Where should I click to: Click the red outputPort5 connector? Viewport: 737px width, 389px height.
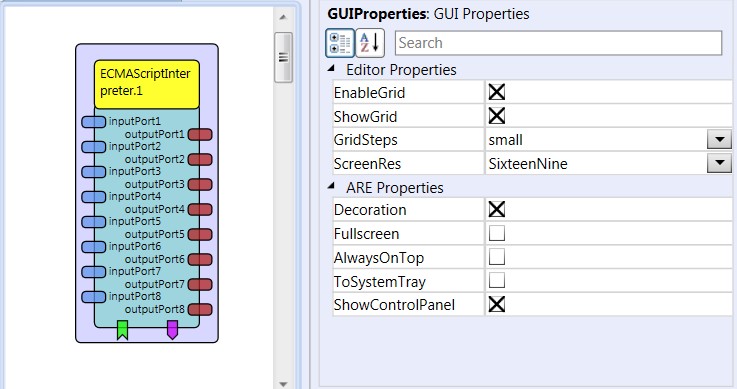[200, 234]
